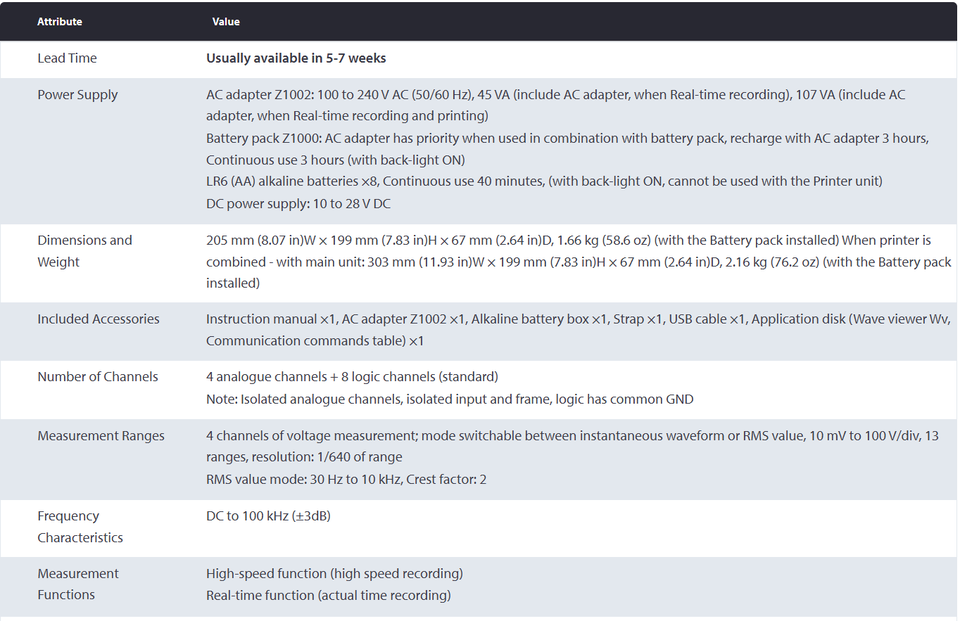Image resolution: width=960 pixels, height=621 pixels.
Task: Select the Power Supply attribute label
Action: [x=77, y=95]
